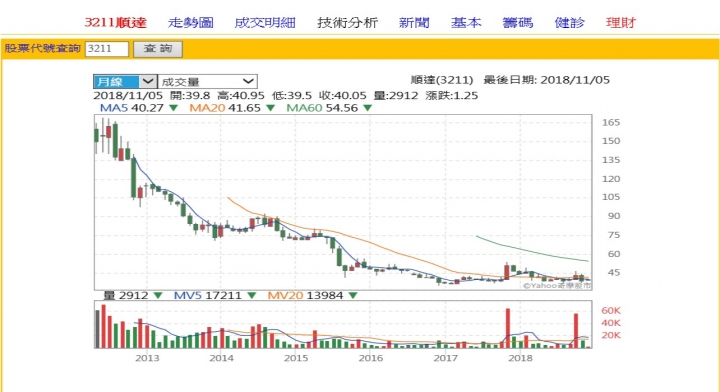The image size is (720, 392).
Task: Click the 2015 year axis label
Action: 296,358
